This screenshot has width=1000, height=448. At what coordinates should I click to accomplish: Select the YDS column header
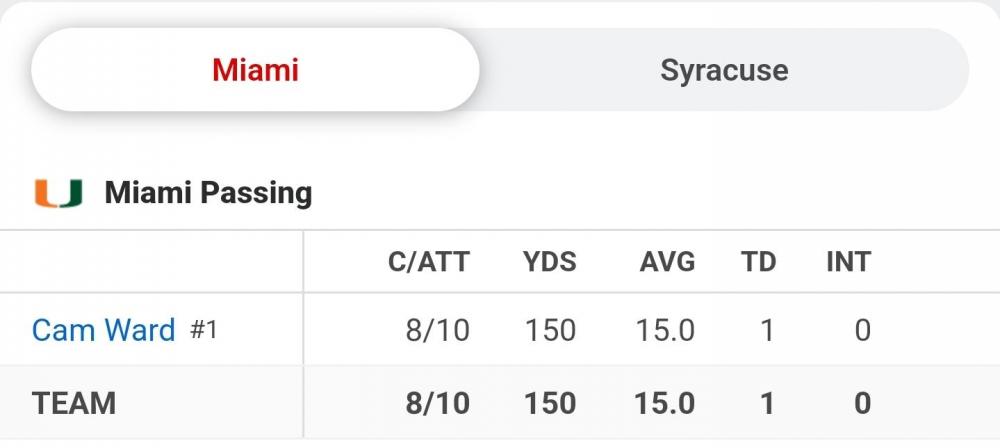click(550, 262)
